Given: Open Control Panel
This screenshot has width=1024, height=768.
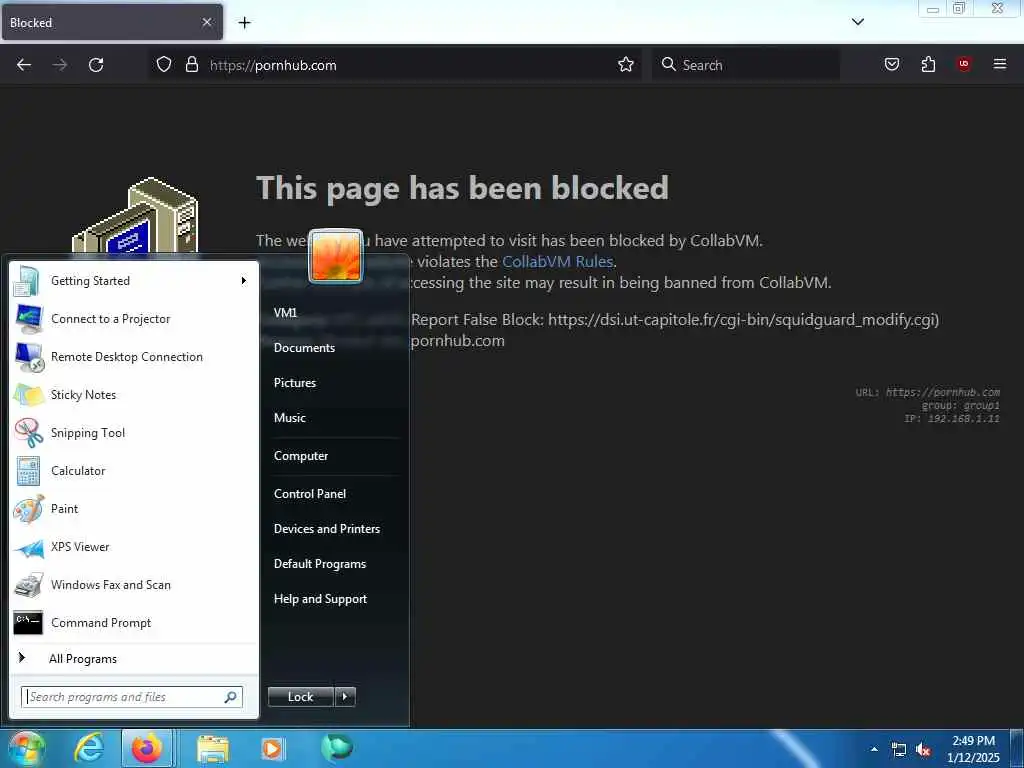Looking at the screenshot, I should 310,494.
